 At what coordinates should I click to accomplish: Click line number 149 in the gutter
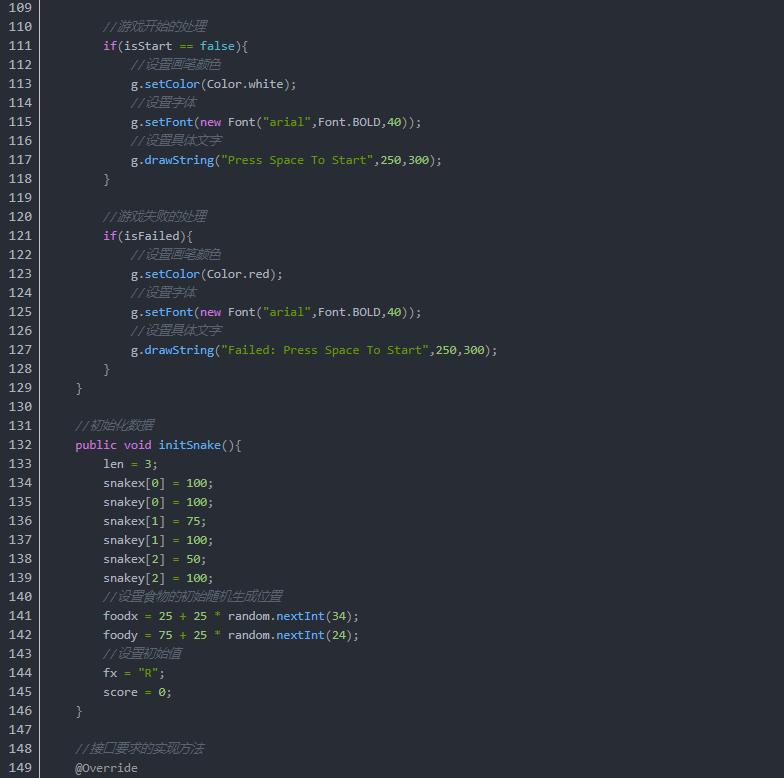point(20,768)
